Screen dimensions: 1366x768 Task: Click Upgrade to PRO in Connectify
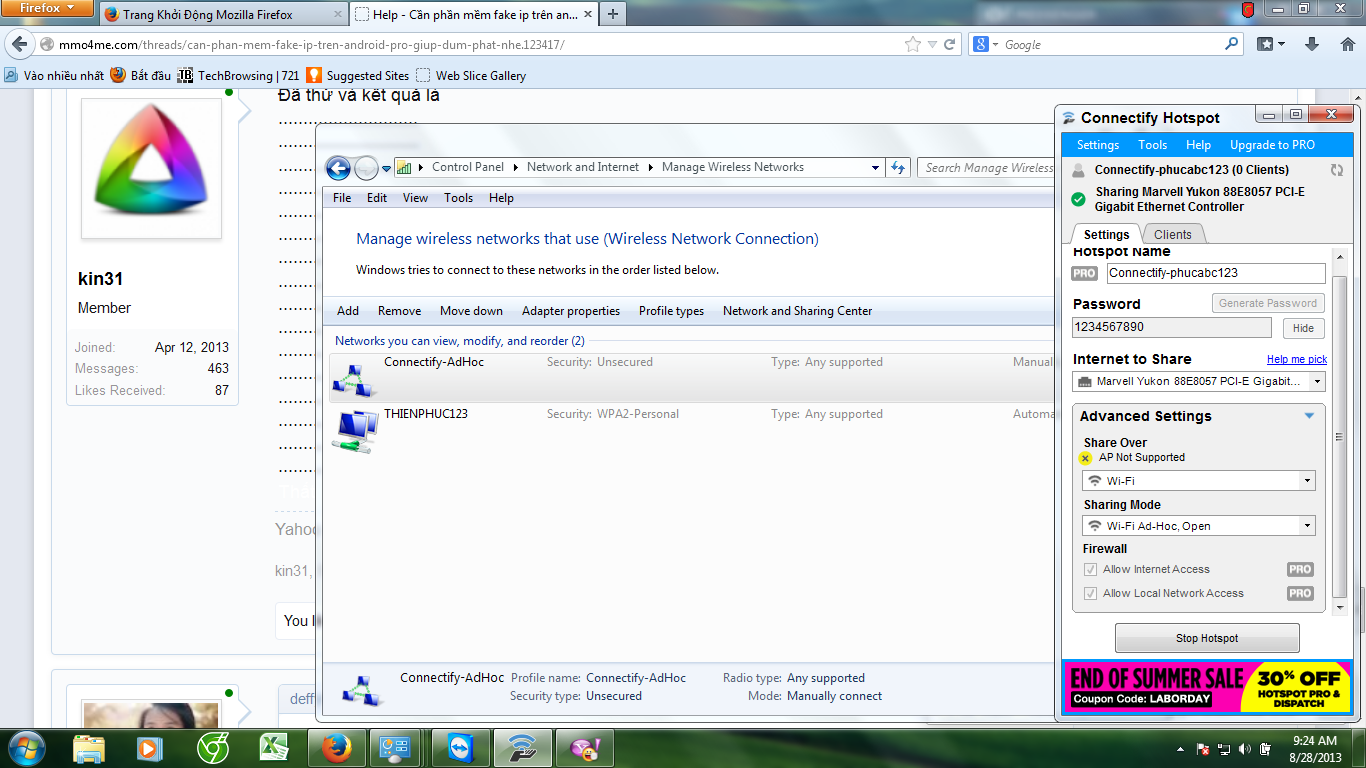click(x=1272, y=145)
